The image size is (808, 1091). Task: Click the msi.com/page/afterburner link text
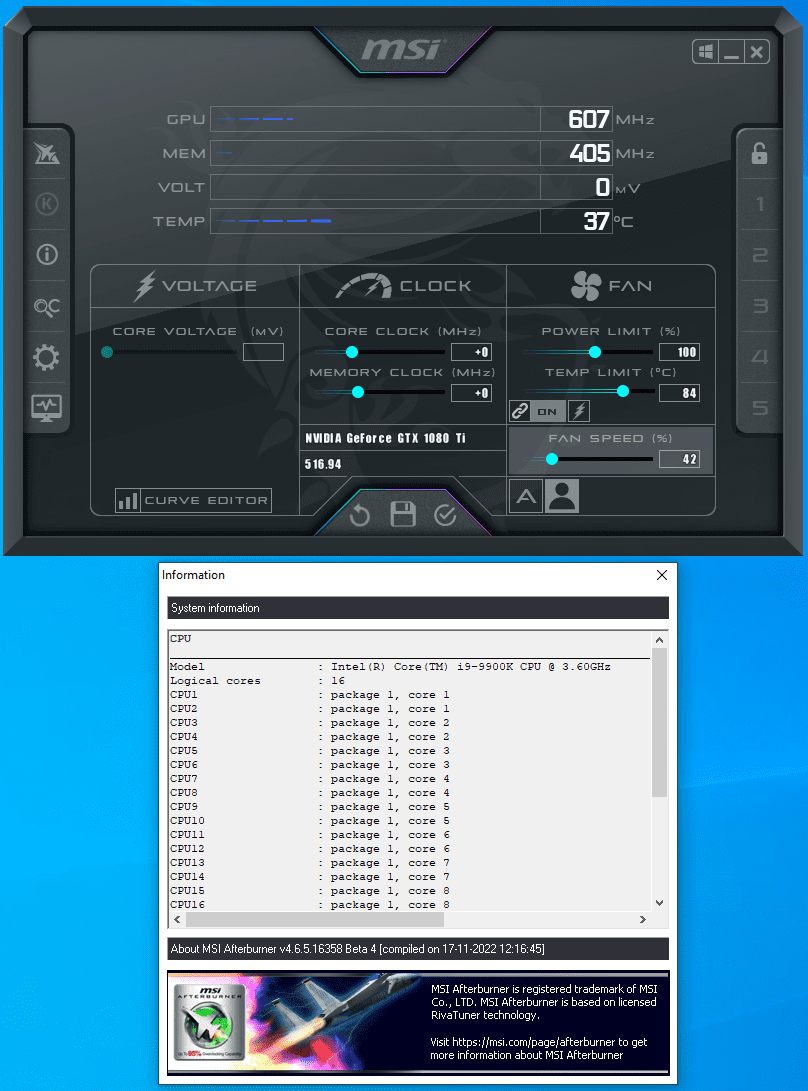click(535, 1042)
